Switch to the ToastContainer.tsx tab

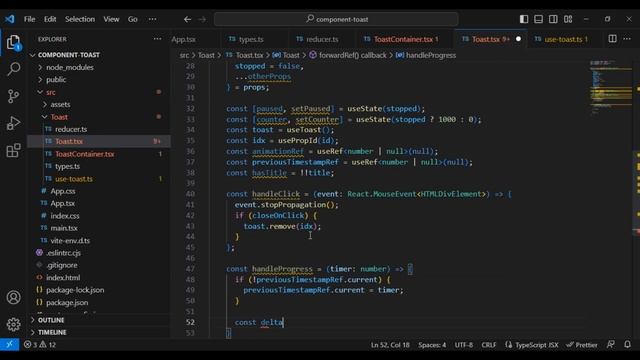click(x=406, y=39)
